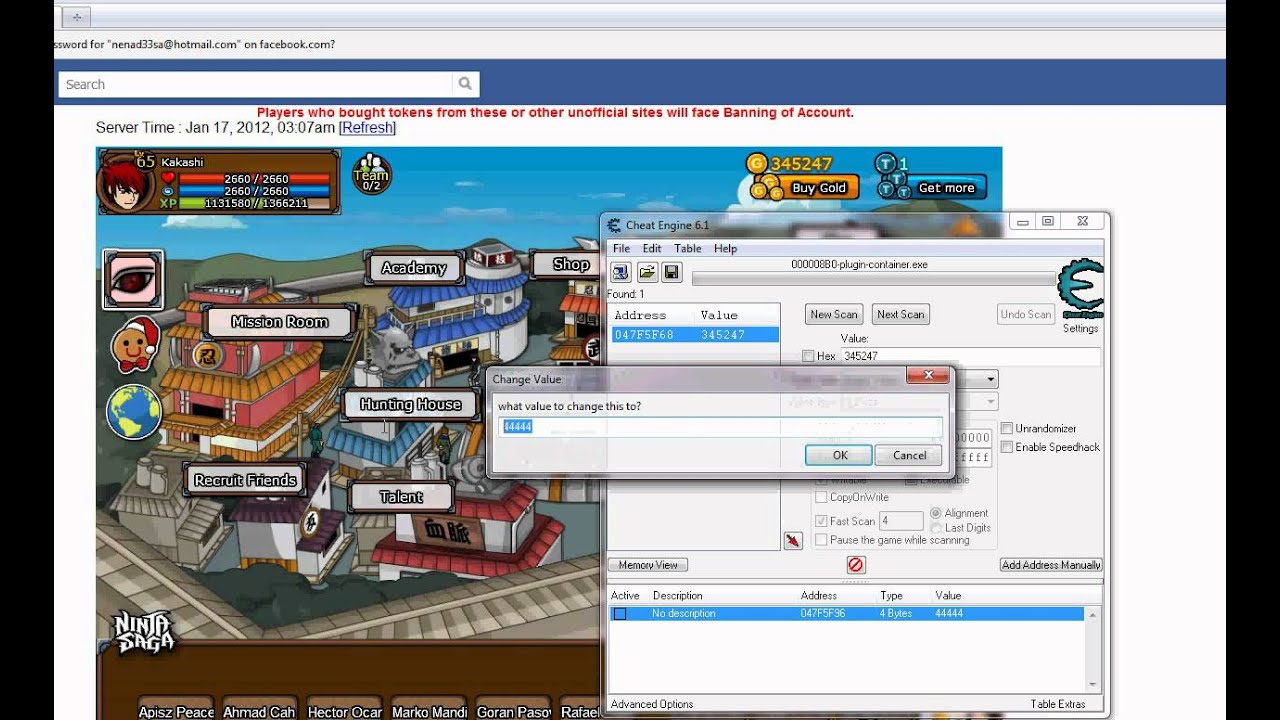Click the gold coin G icon
The image size is (1280, 720).
click(x=756, y=163)
